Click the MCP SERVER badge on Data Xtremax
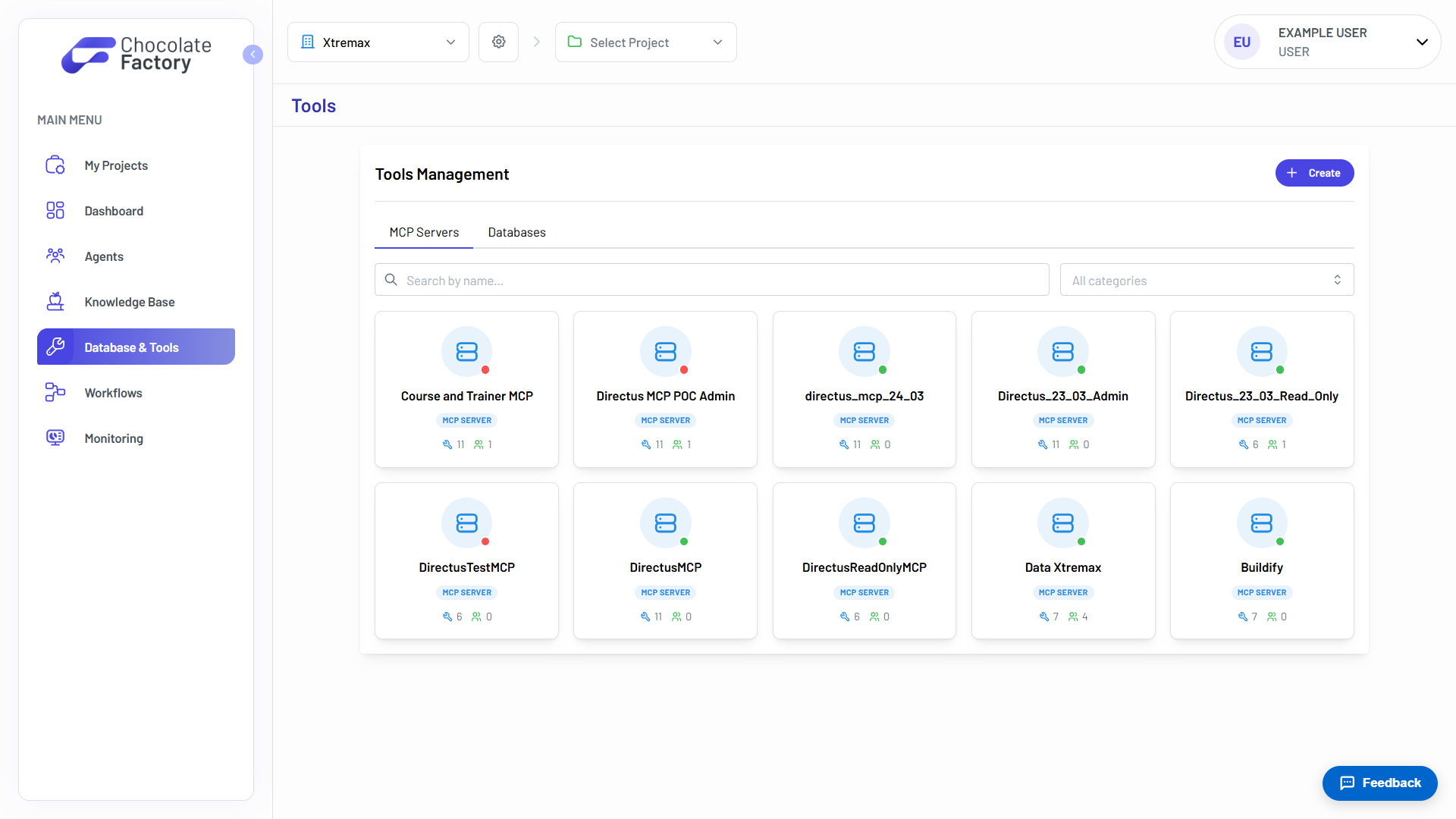The width and height of the screenshot is (1456, 819). click(x=1063, y=592)
